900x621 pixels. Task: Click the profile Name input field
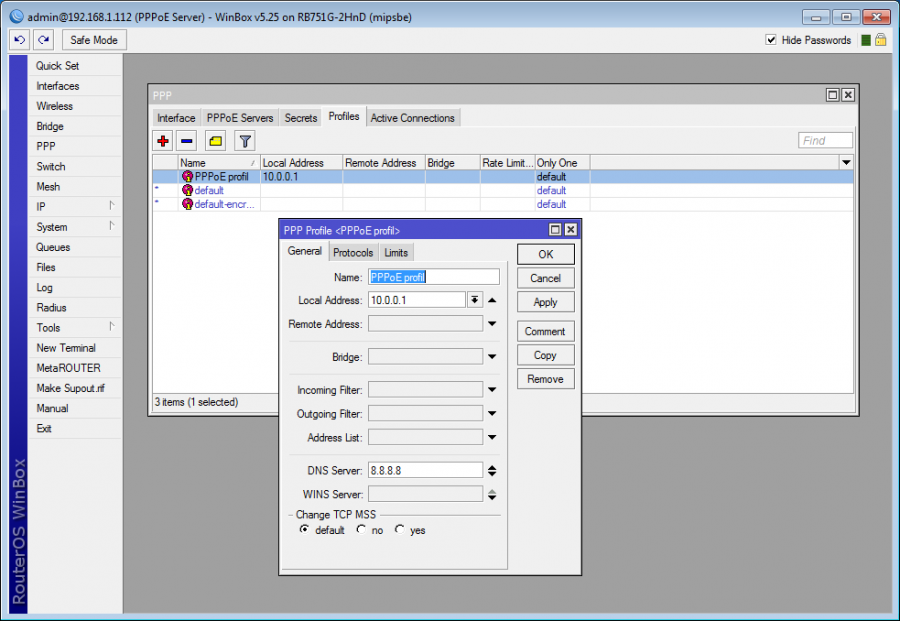434,277
